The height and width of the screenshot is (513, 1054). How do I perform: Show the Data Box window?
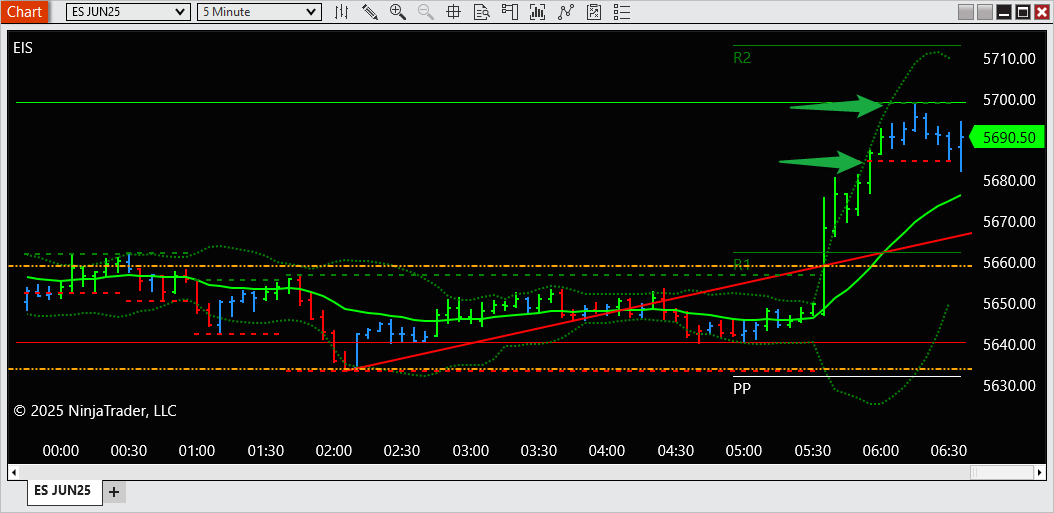481,11
